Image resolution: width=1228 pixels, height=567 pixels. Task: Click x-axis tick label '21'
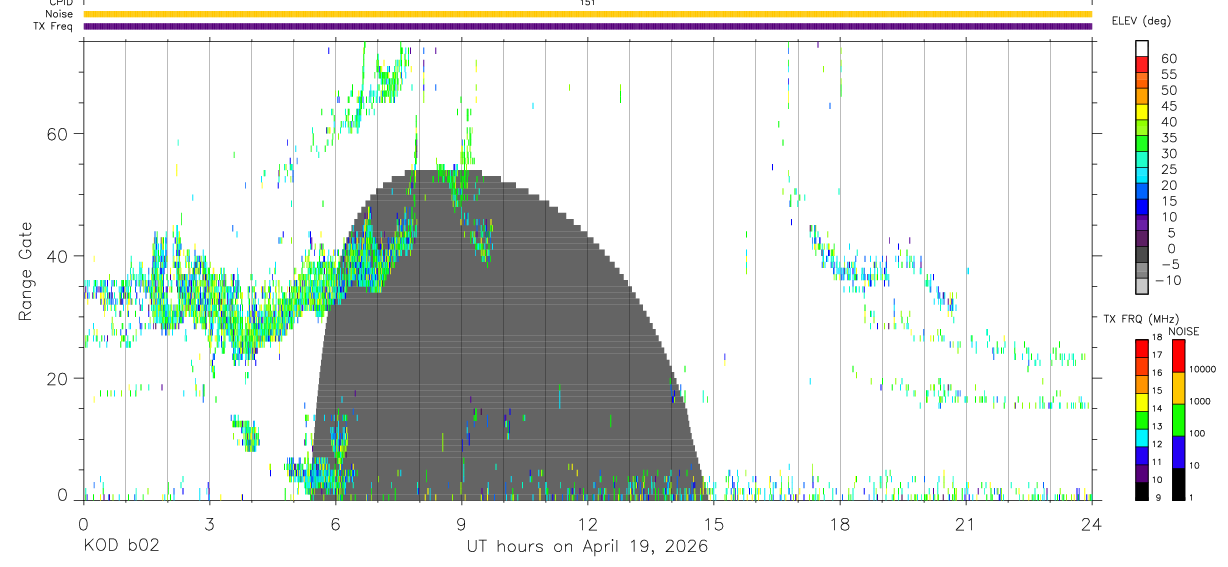(x=965, y=523)
